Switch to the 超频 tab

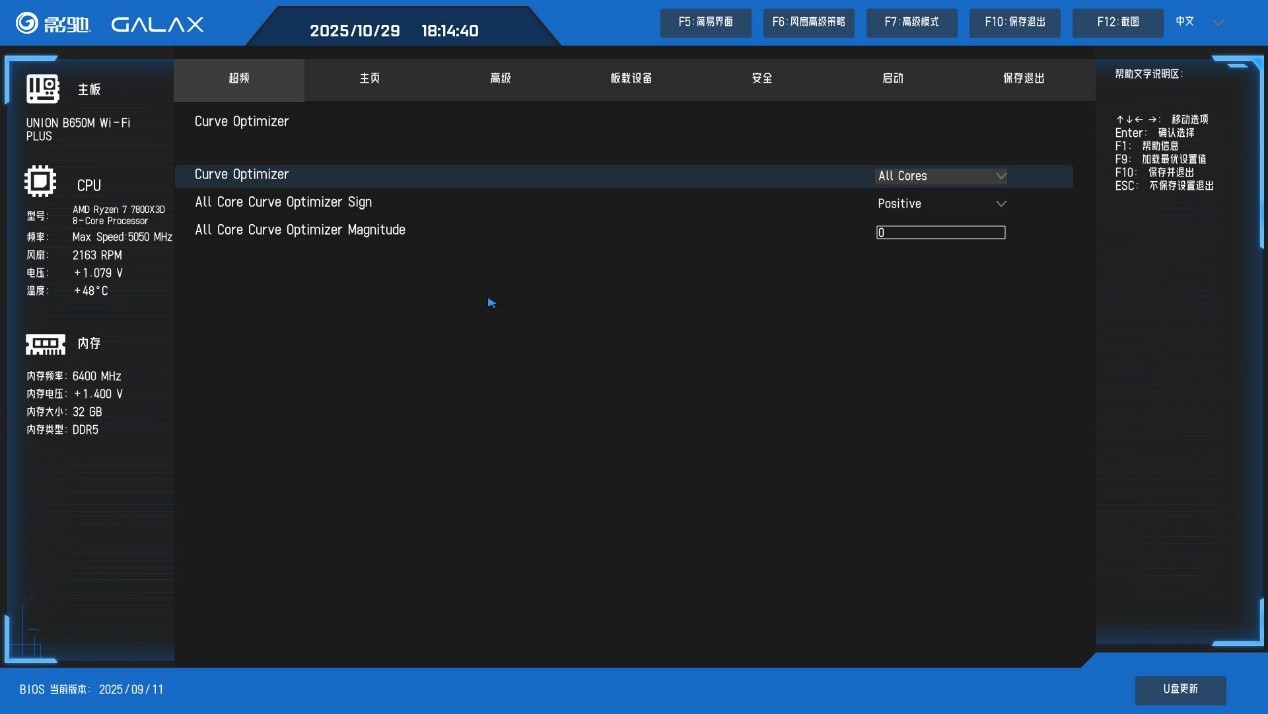coord(239,78)
